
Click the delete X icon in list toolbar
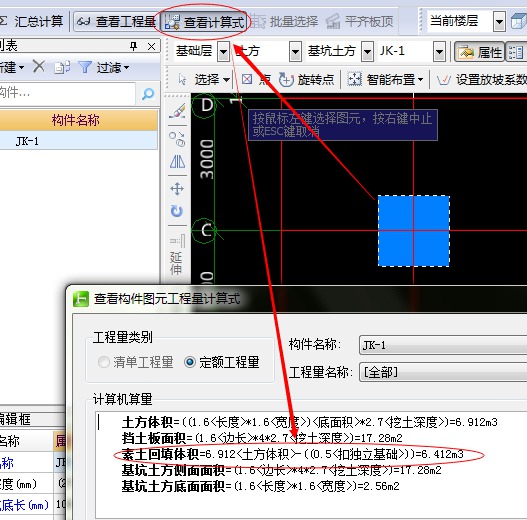click(x=39, y=67)
